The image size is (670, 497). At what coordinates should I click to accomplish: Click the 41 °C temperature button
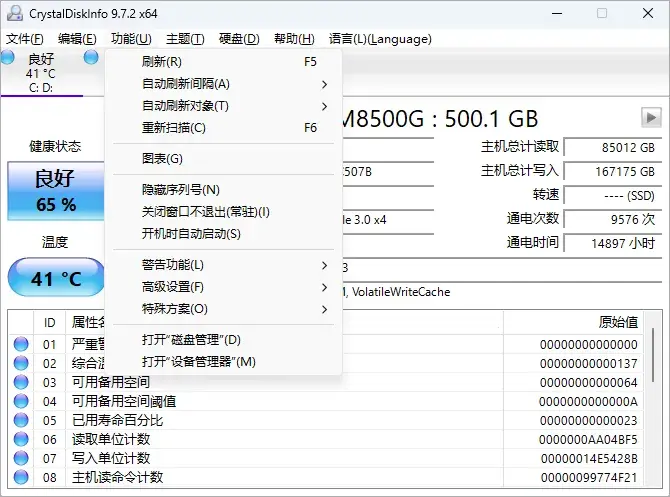click(56, 277)
